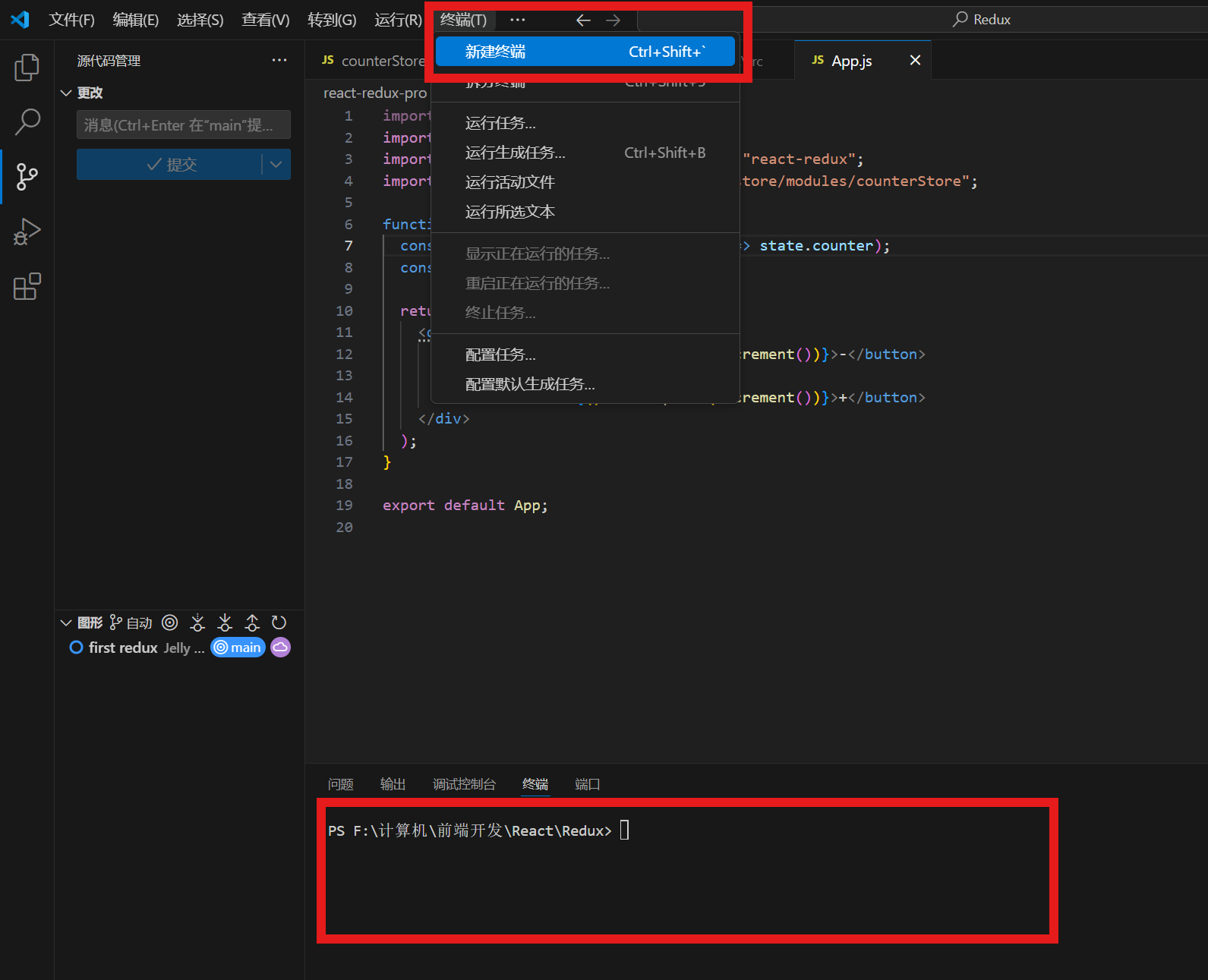Select the Source Control icon in activity bar
The width and height of the screenshot is (1208, 980).
(27, 177)
